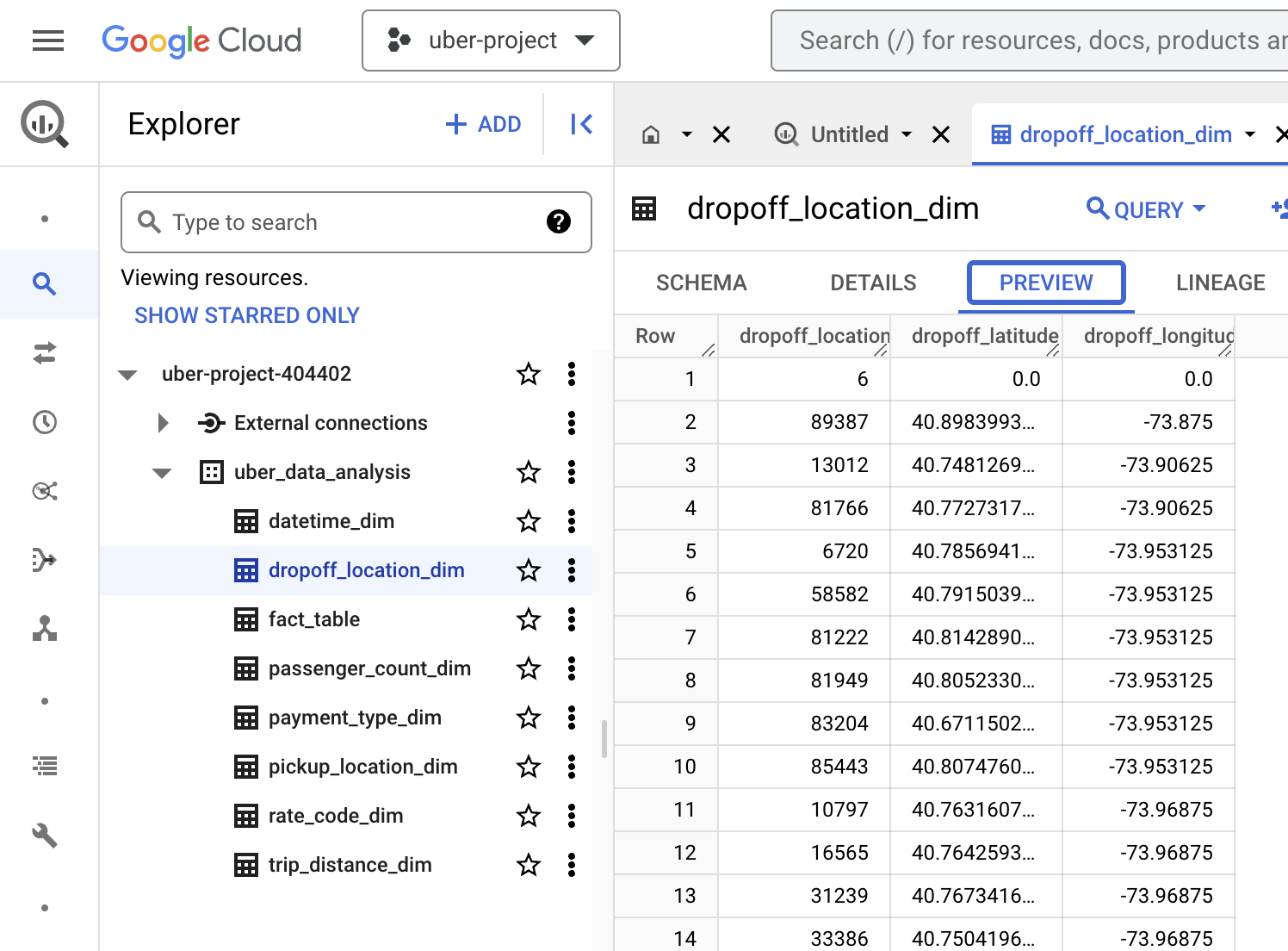Open Data transfers in the sidebar
The width and height of the screenshot is (1288, 951).
(45, 353)
